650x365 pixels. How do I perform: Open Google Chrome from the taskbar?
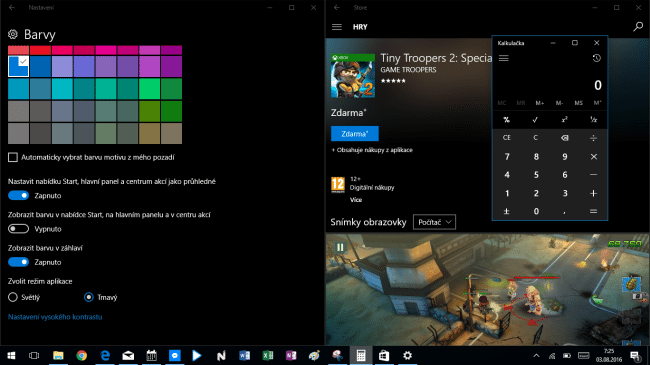[82, 355]
